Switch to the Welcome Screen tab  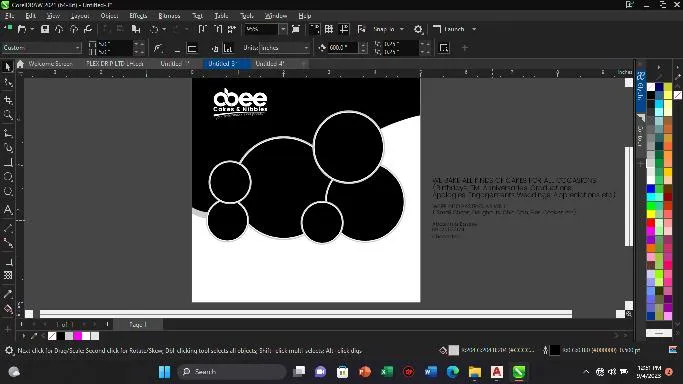click(50, 64)
